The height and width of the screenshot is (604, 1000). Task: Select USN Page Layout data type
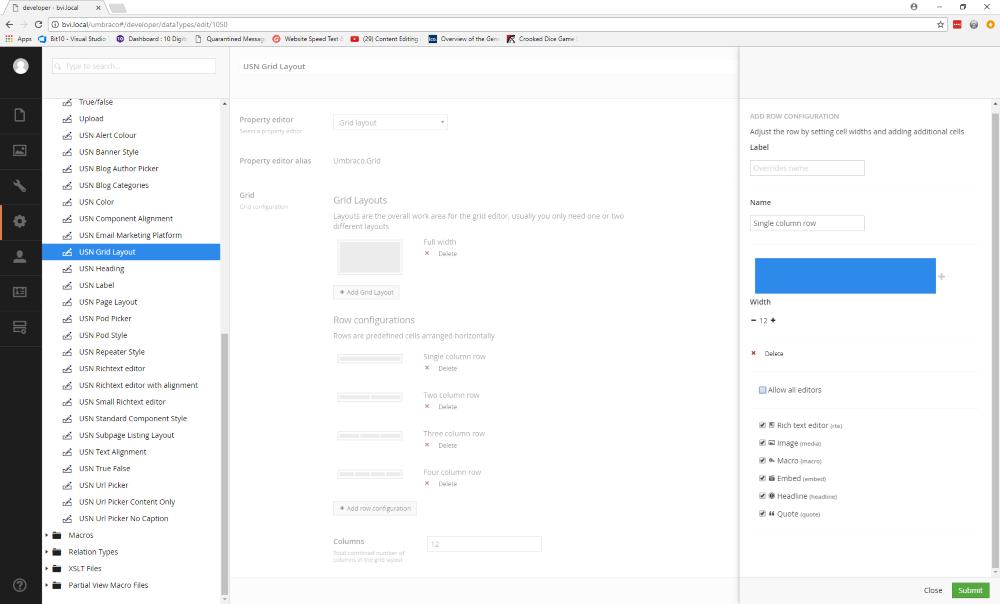(x=108, y=302)
